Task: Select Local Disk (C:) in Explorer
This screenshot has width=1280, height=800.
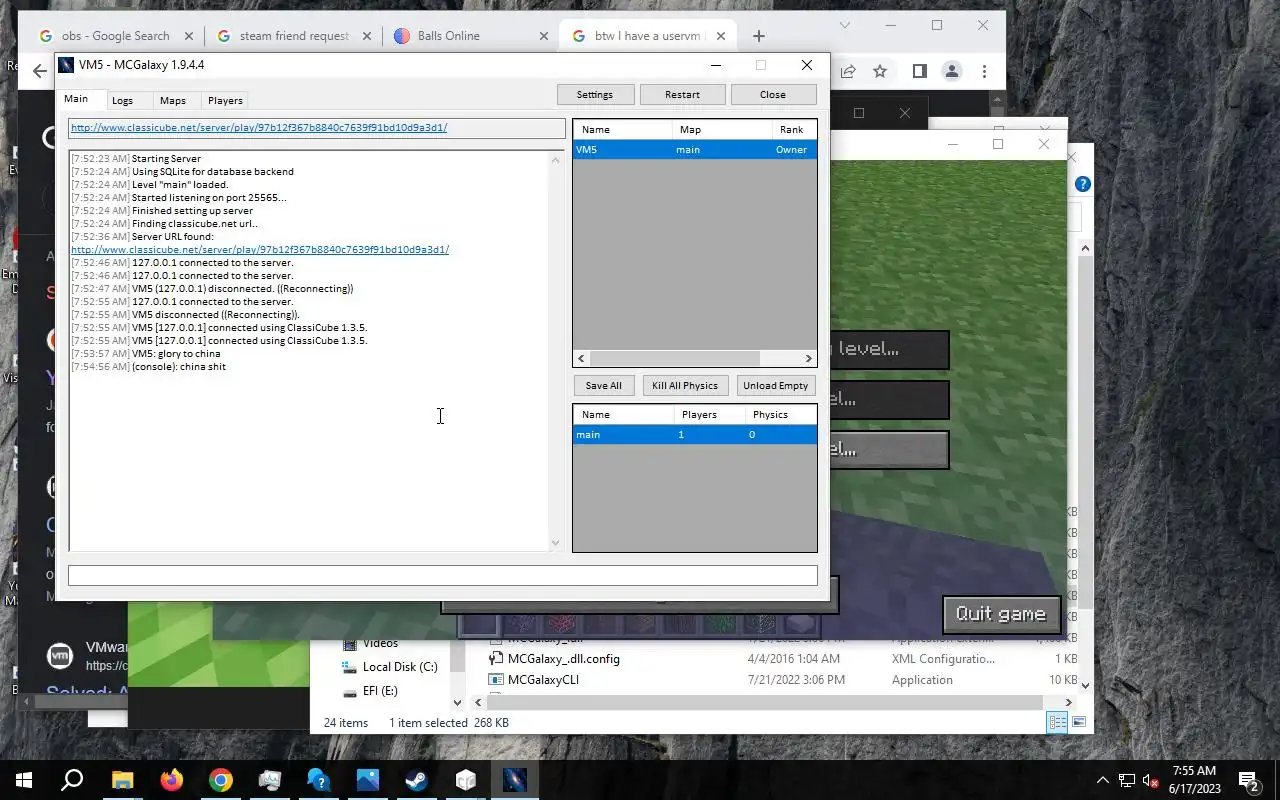Action: coord(390,667)
